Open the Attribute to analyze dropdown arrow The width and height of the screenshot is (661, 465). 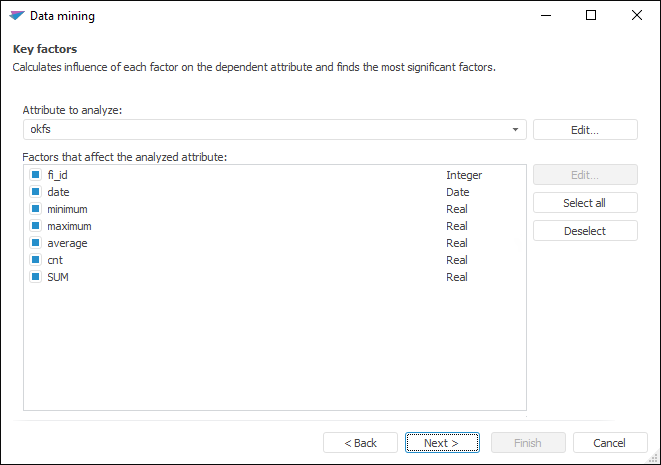pyautogui.click(x=515, y=130)
